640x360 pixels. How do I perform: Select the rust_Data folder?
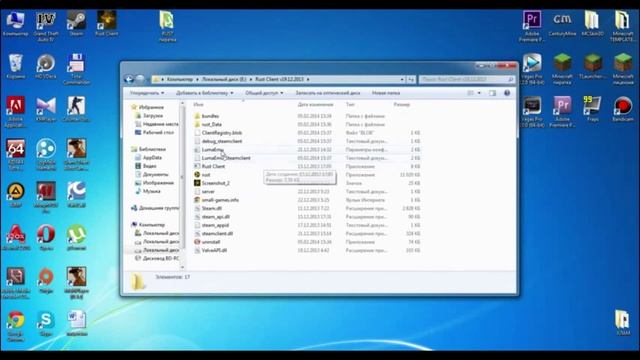(208, 124)
